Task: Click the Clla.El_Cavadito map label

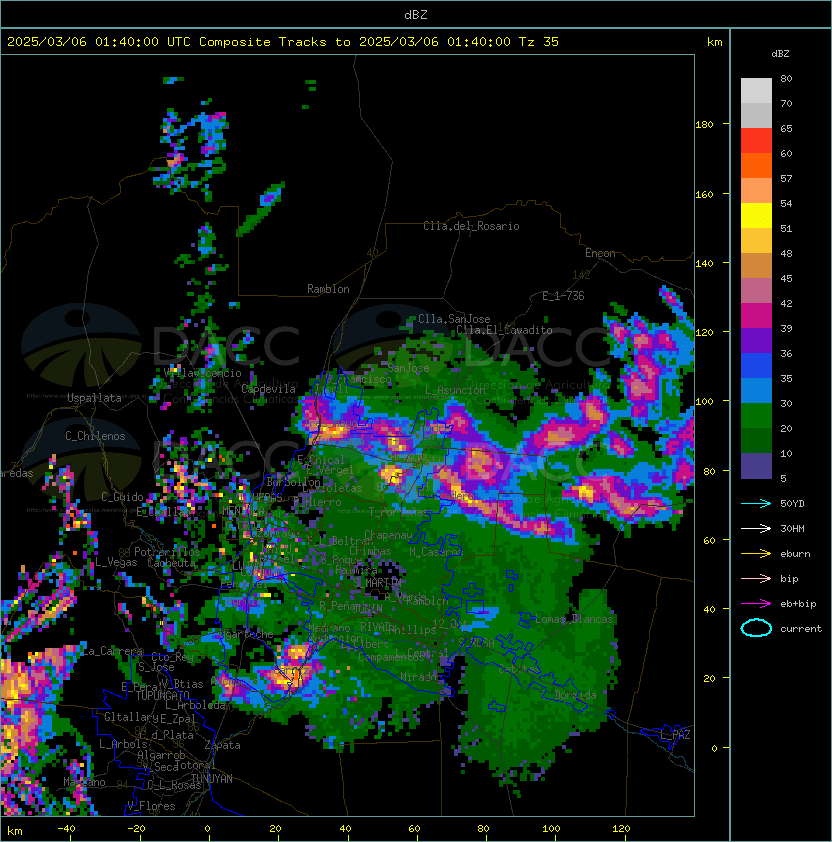Action: pyautogui.click(x=504, y=330)
